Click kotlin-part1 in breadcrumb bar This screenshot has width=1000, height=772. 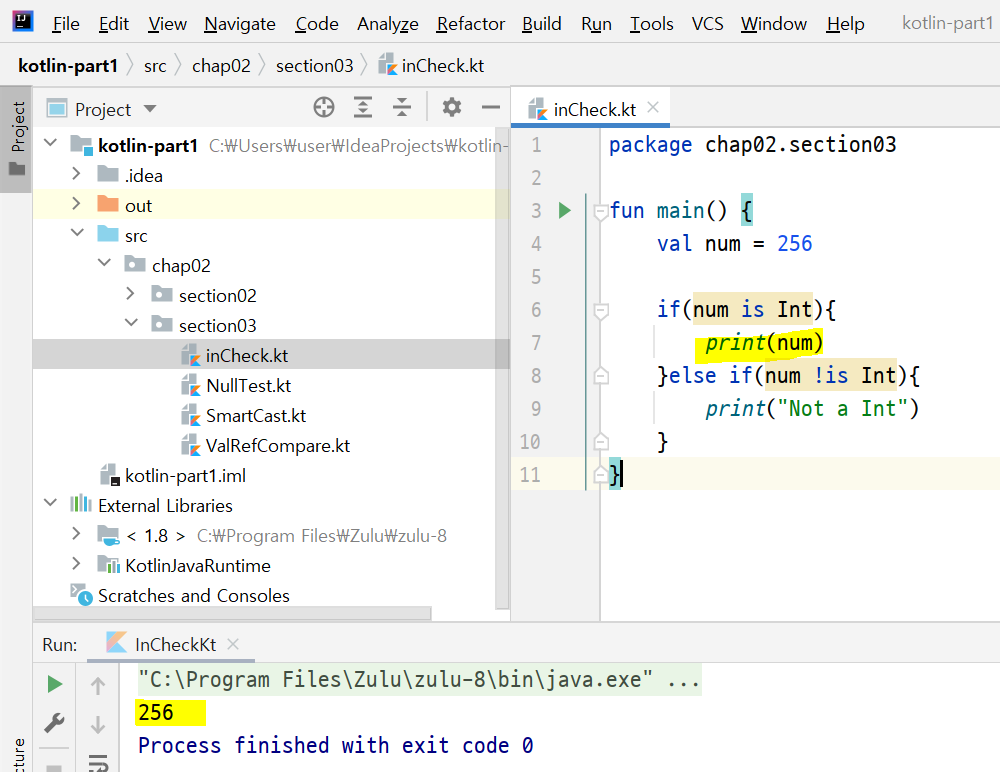(68, 66)
